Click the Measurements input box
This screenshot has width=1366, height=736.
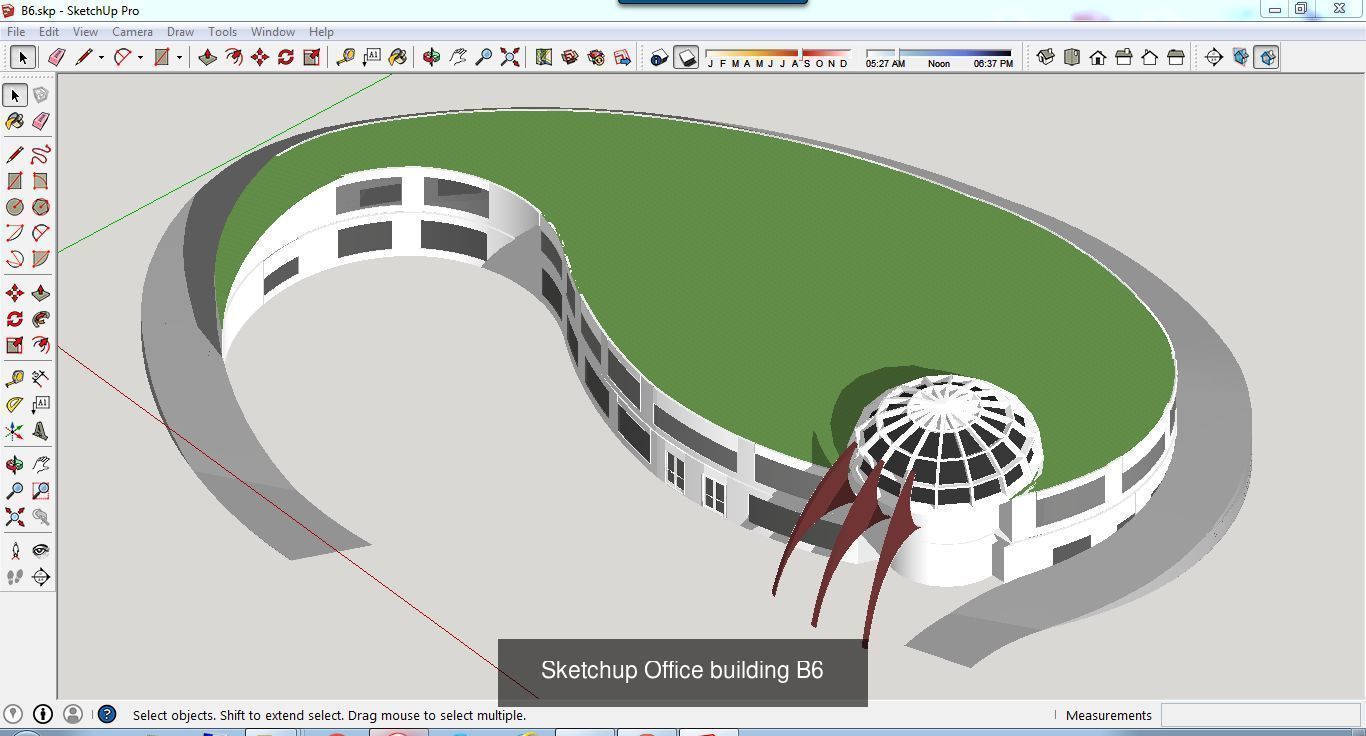1260,715
